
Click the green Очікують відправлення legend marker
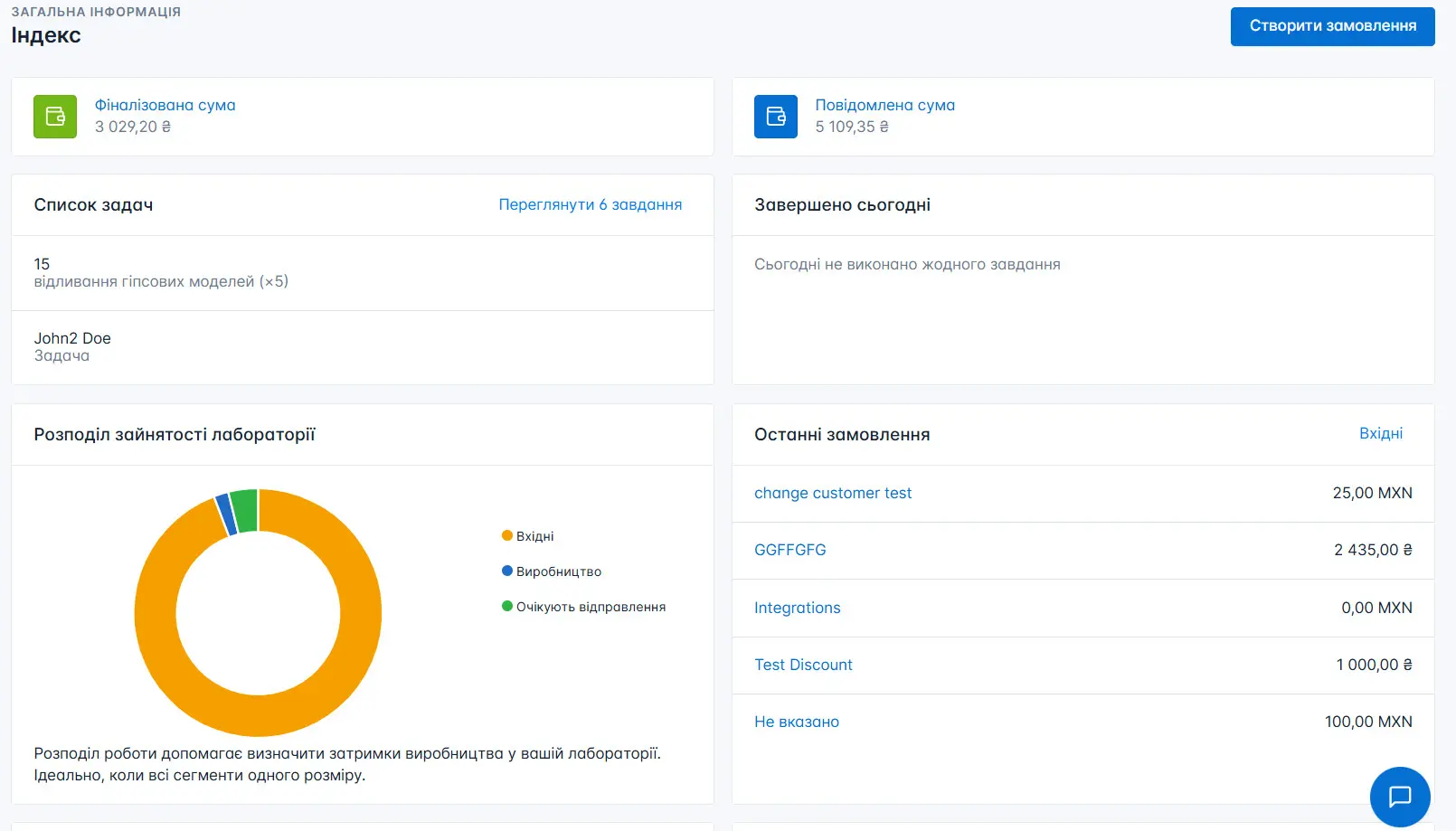[506, 606]
